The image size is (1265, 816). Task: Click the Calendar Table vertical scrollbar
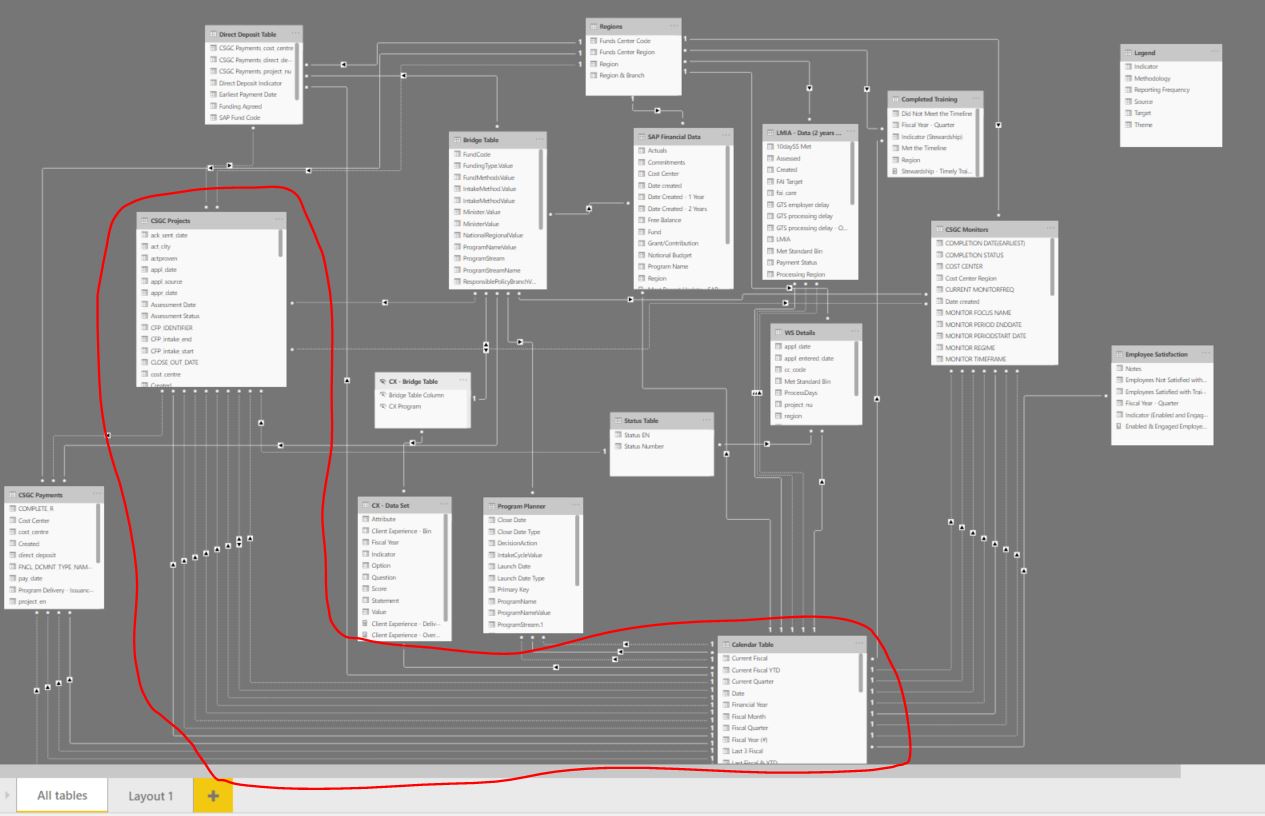click(x=860, y=672)
